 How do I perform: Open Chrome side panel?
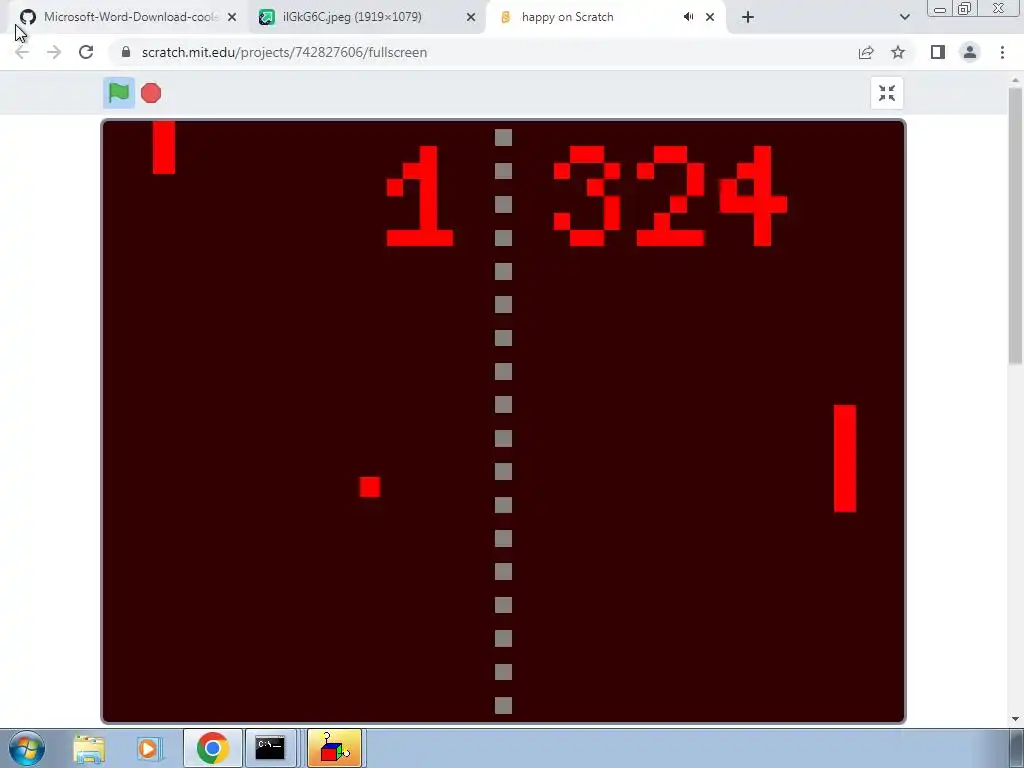pos(938,52)
